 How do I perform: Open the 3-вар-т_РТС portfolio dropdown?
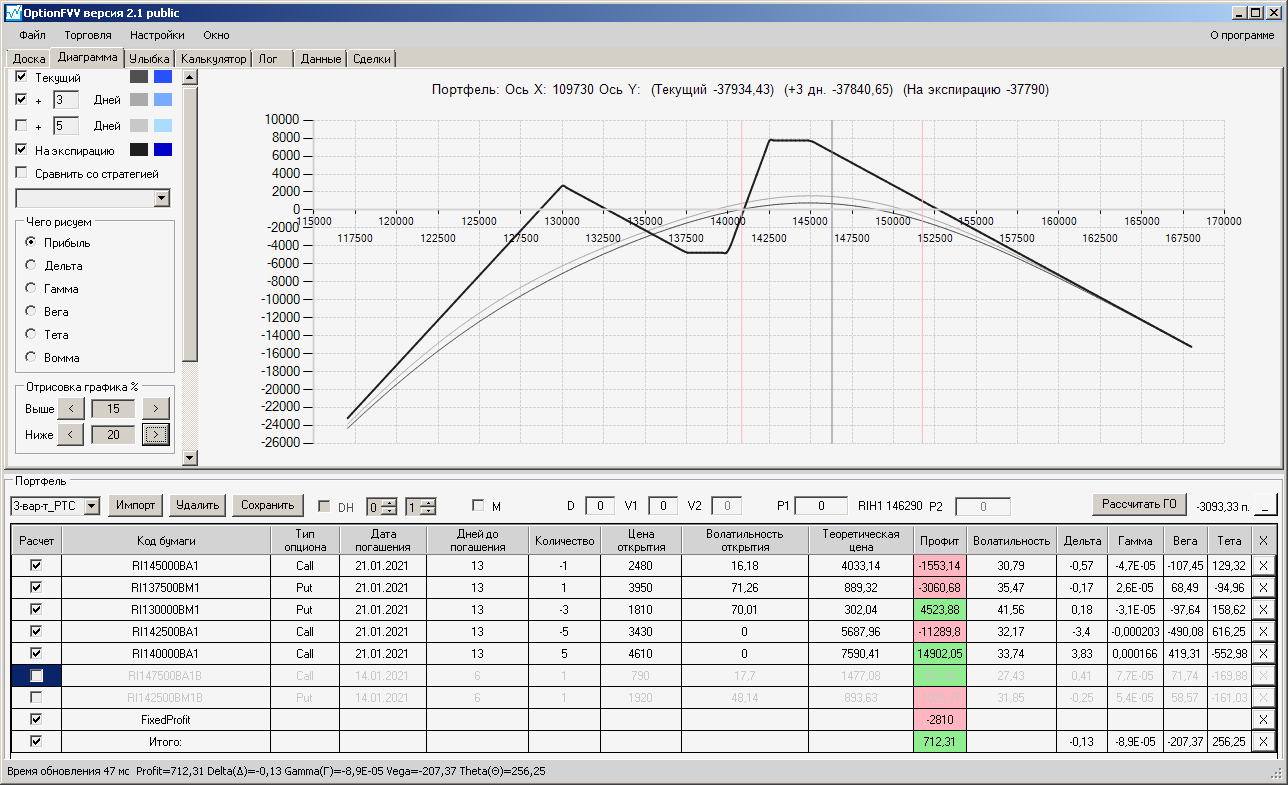92,505
